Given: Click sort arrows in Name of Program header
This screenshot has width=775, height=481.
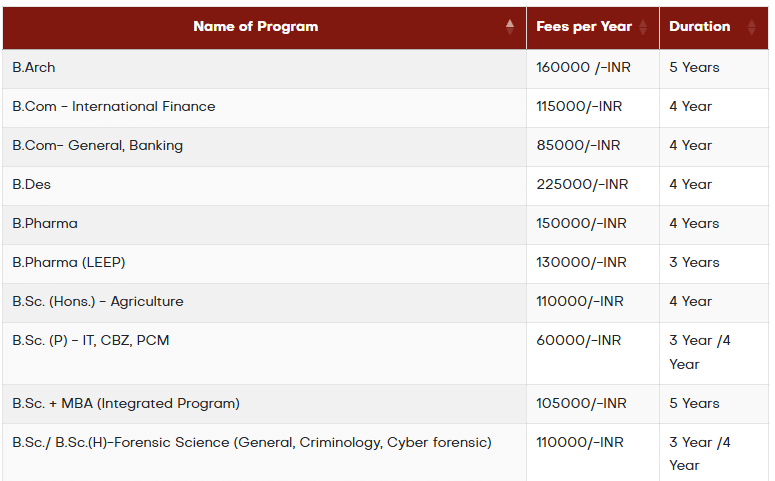Looking at the screenshot, I should [x=510, y=27].
